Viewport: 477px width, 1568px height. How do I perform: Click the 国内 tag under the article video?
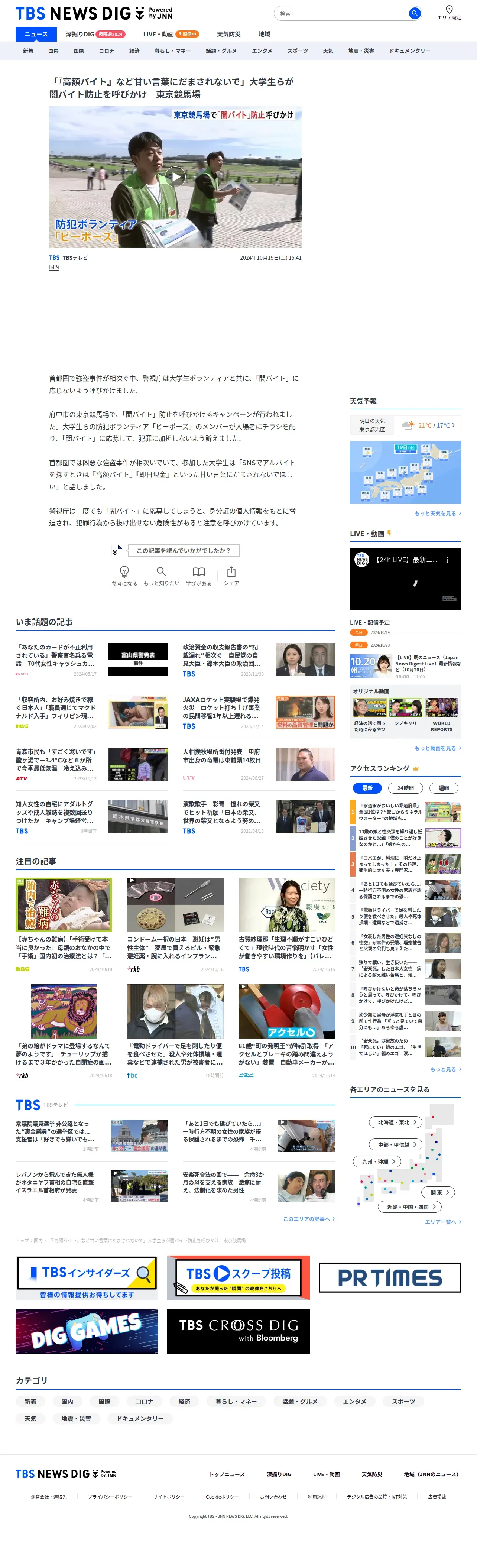(x=54, y=267)
